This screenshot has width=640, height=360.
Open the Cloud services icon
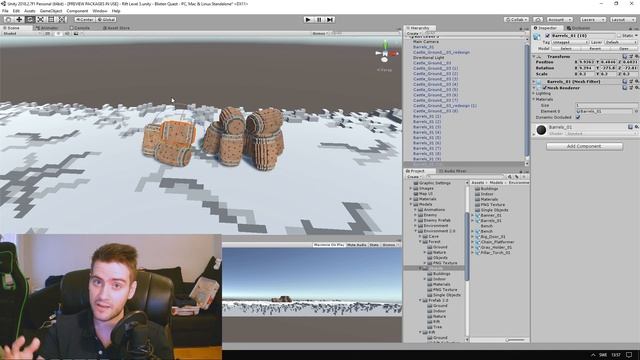coord(538,20)
